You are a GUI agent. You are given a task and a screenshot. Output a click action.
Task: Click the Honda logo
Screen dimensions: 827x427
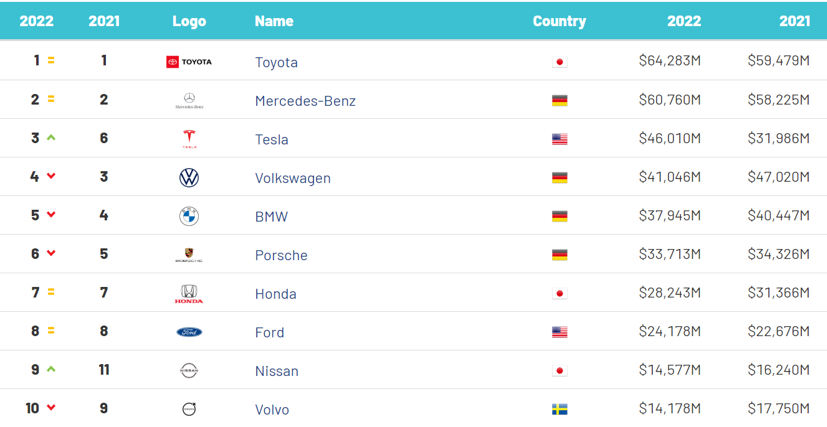[x=188, y=294]
